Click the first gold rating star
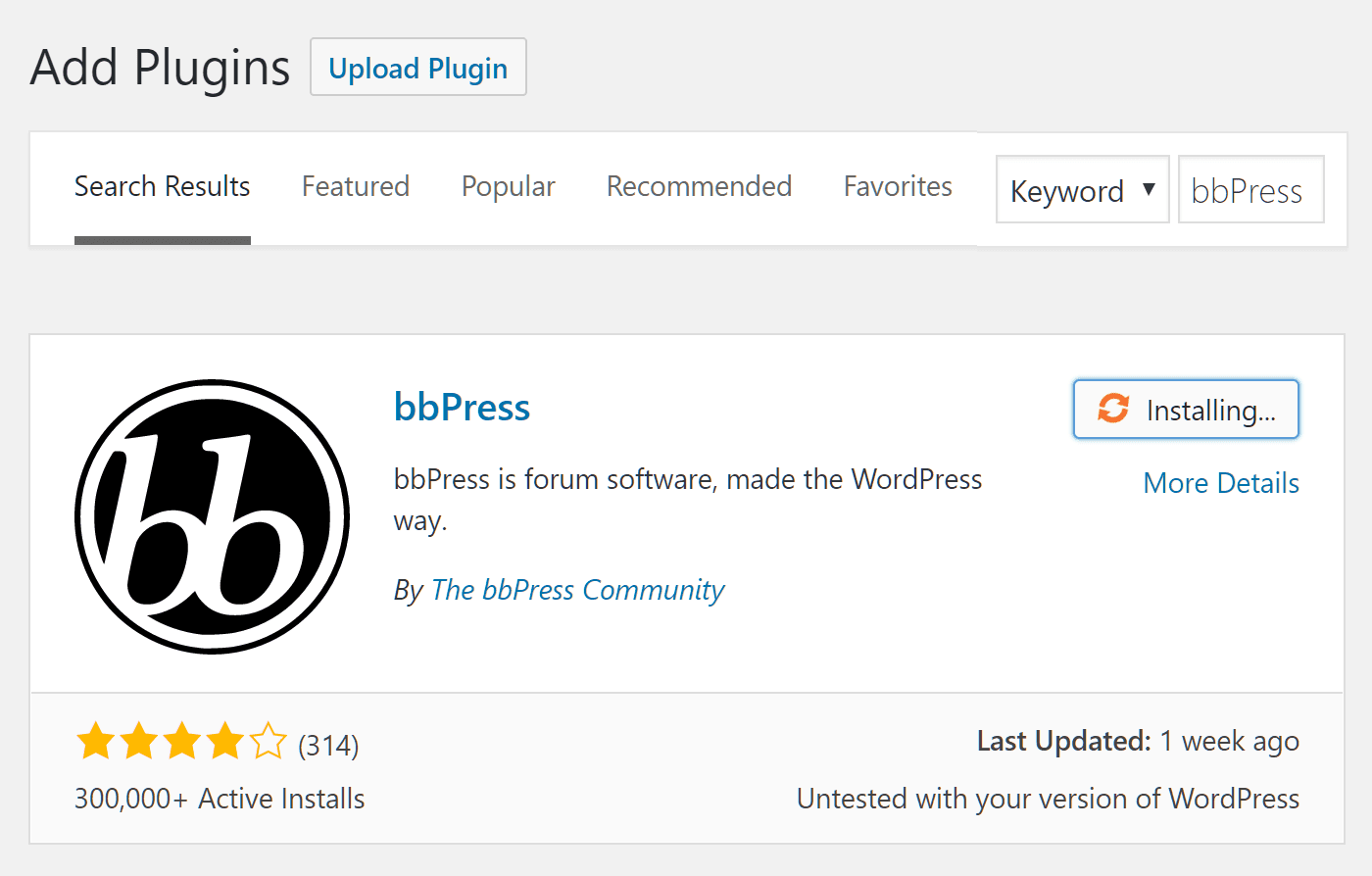The image size is (1372, 876). [x=95, y=742]
